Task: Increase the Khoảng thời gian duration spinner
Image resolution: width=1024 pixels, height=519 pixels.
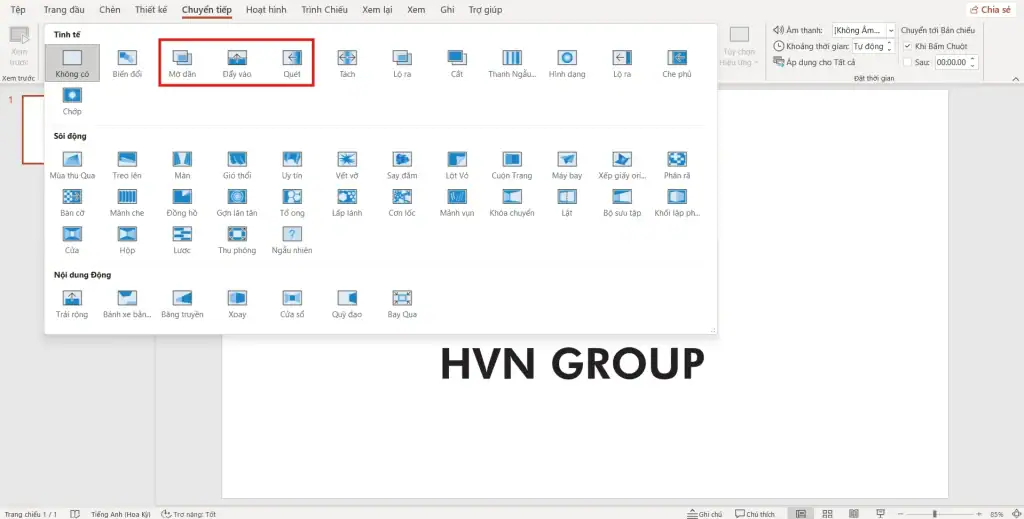Action: (x=891, y=43)
